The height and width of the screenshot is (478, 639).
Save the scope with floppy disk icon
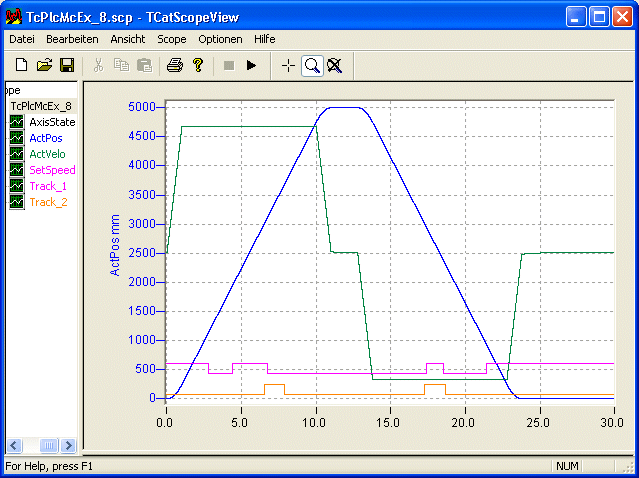click(x=67, y=65)
